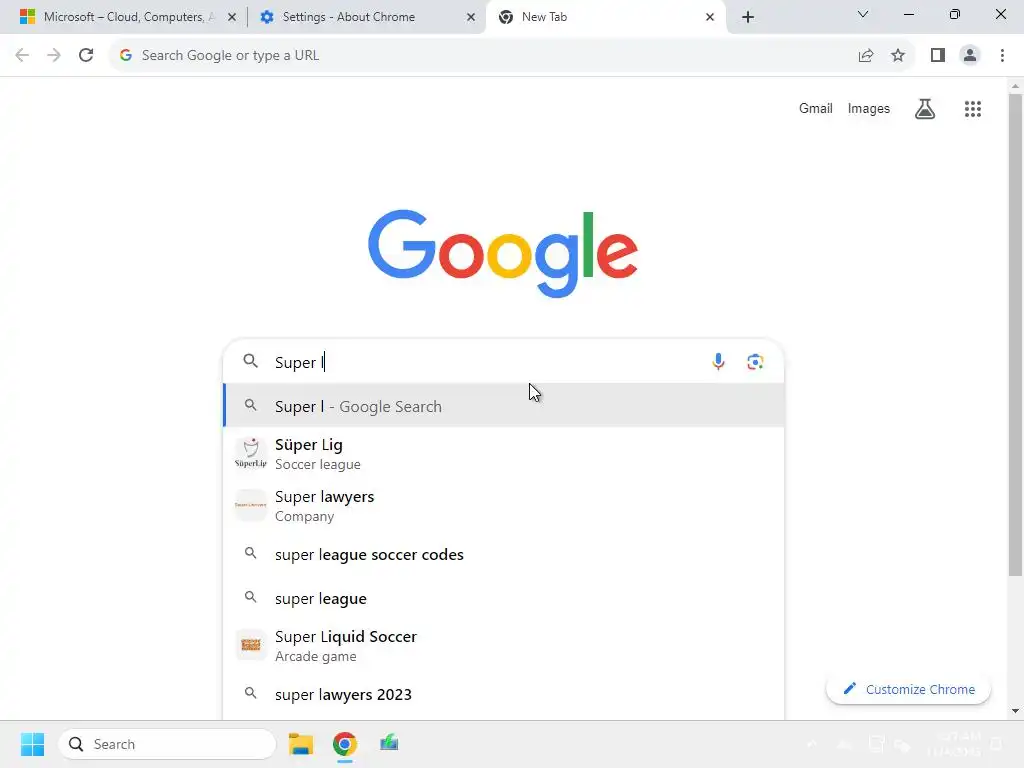
Task: Bookmark this tab with star icon
Action: tap(898, 56)
